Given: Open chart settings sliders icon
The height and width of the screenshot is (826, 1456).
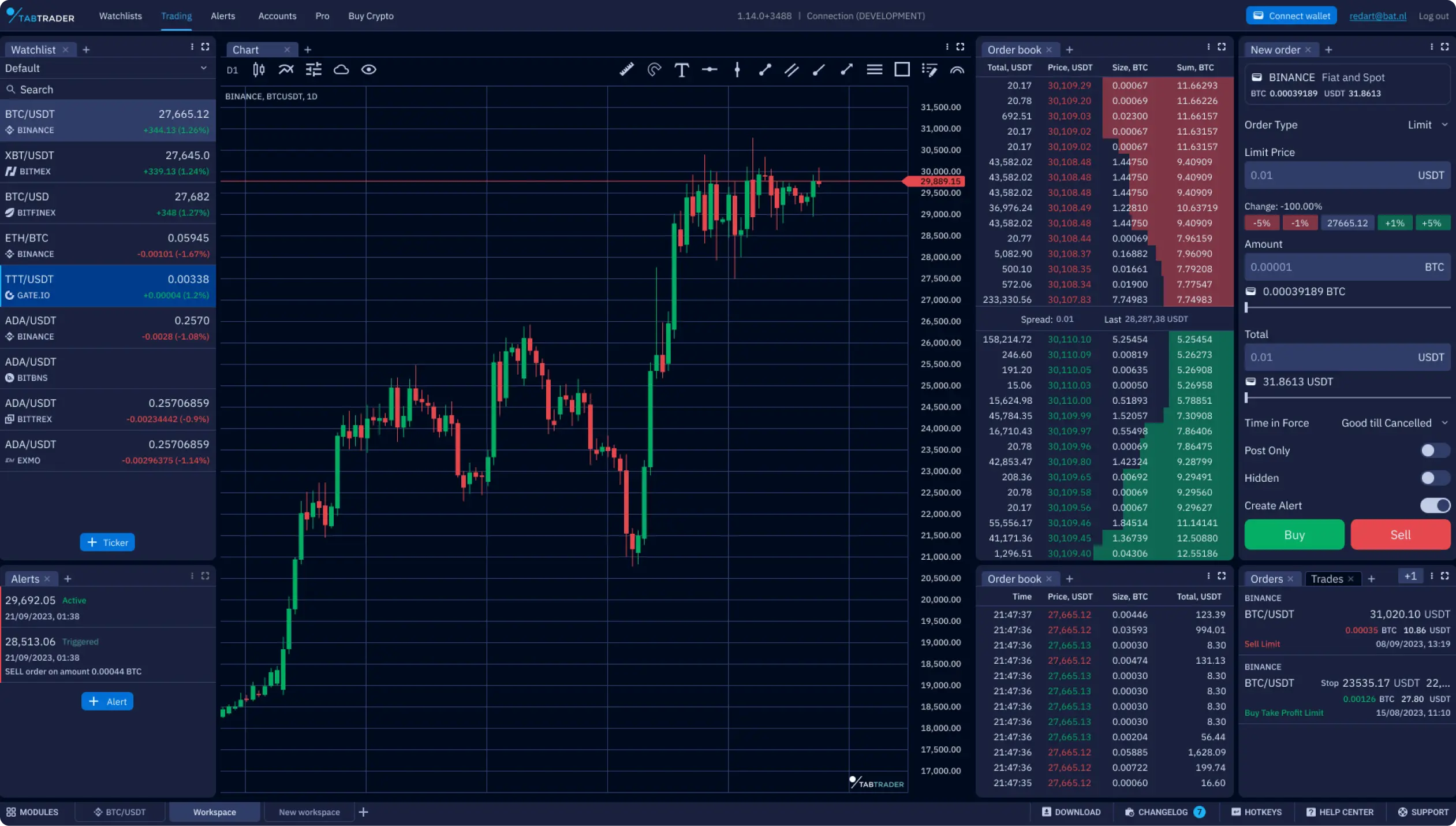Looking at the screenshot, I should pos(313,70).
